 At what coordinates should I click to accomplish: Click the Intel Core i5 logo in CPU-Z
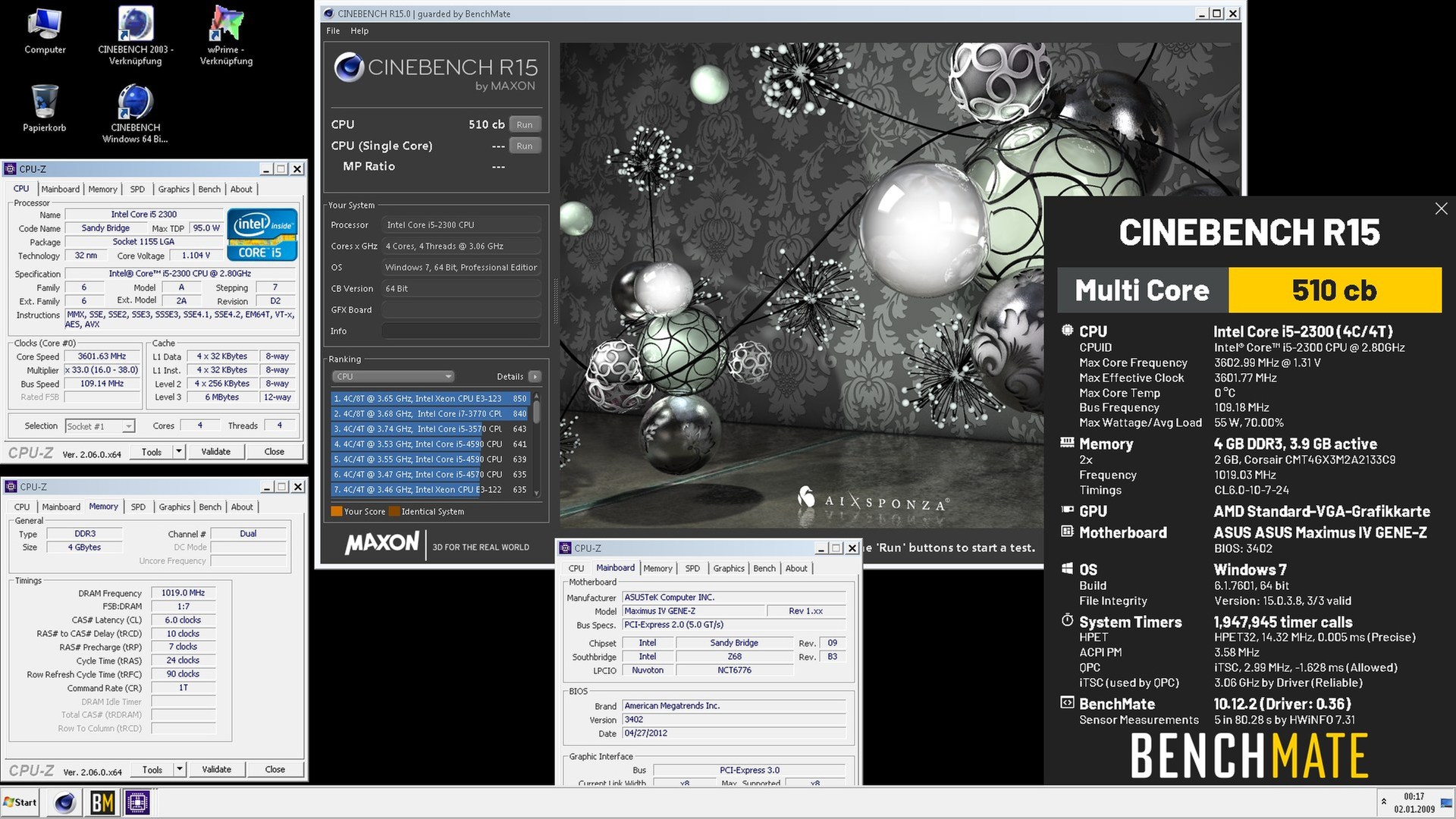pos(262,235)
